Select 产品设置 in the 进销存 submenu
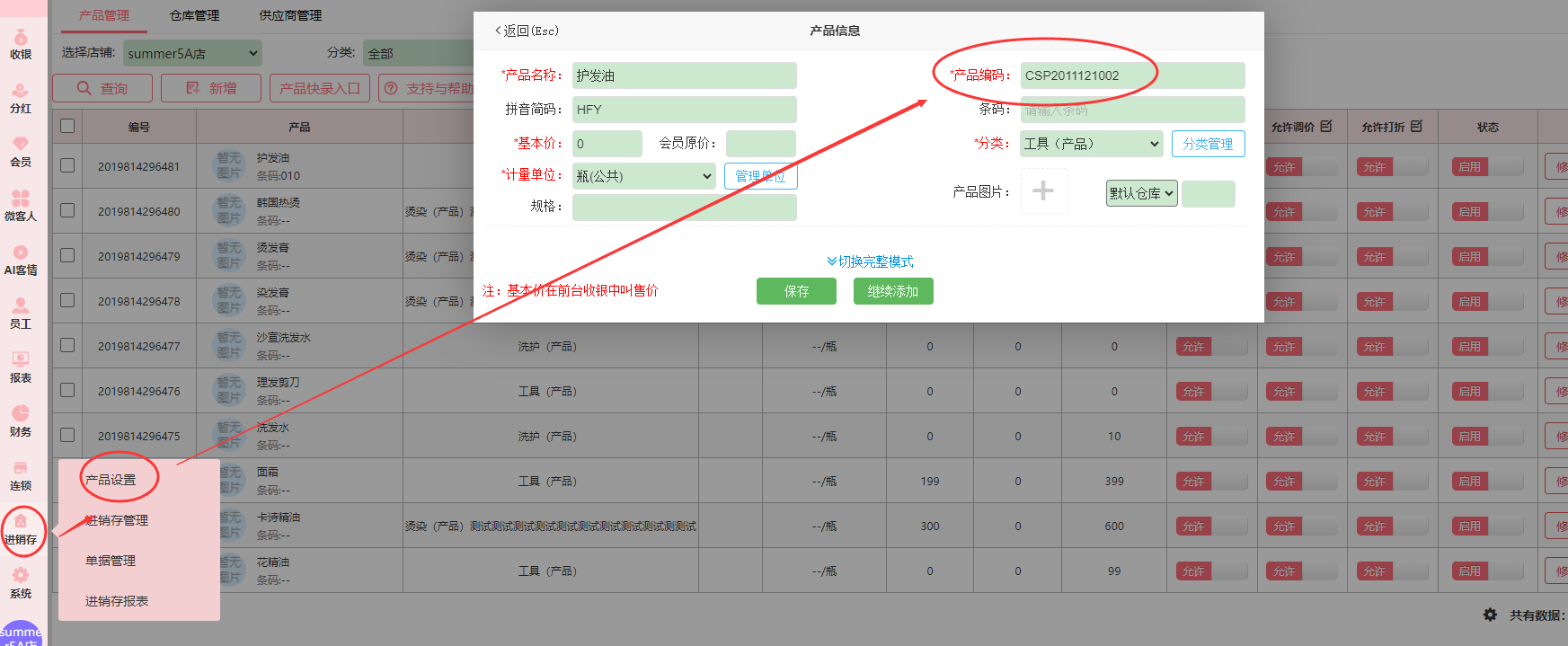 111,480
